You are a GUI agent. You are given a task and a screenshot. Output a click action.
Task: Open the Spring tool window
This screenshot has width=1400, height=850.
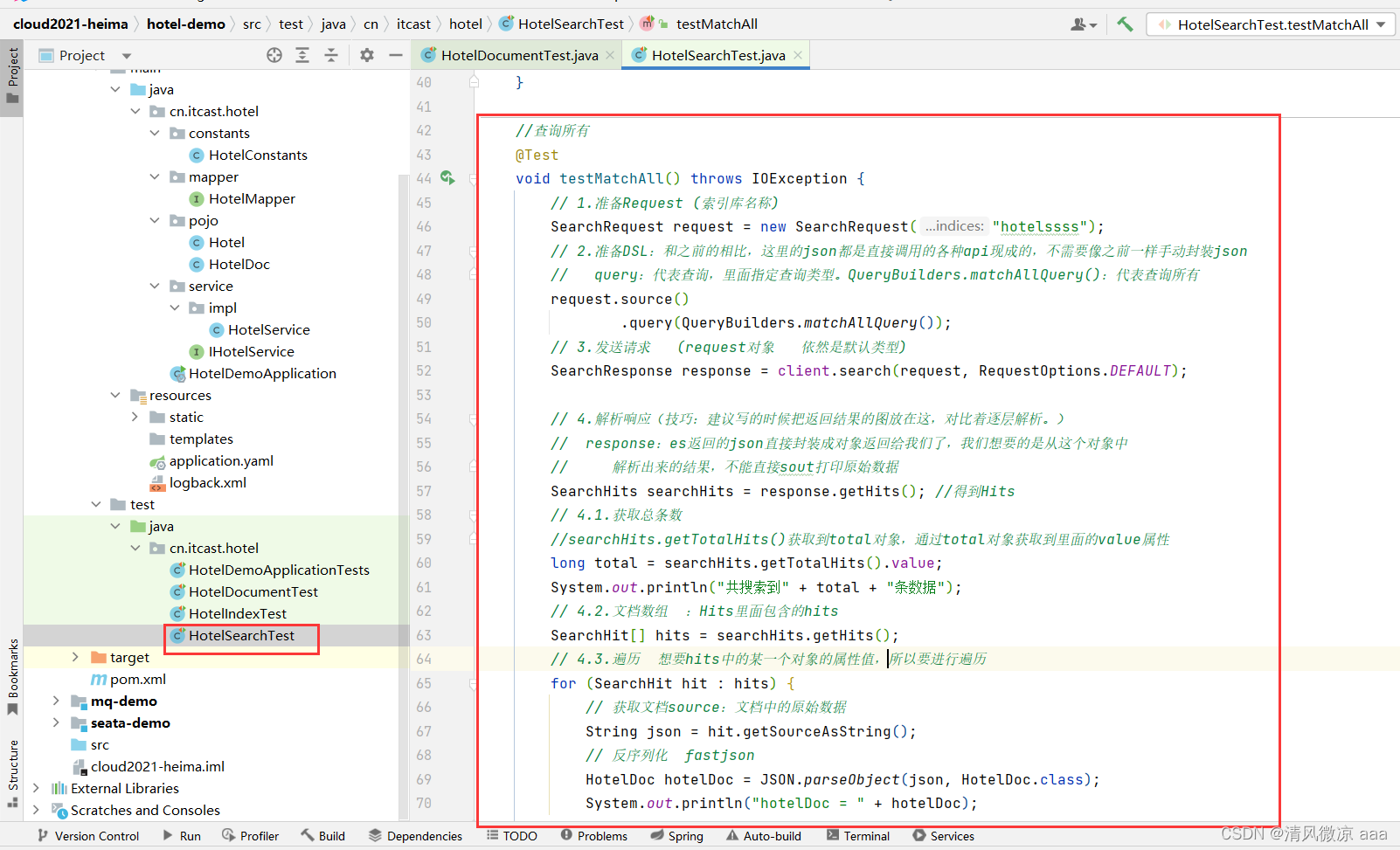coord(676,836)
